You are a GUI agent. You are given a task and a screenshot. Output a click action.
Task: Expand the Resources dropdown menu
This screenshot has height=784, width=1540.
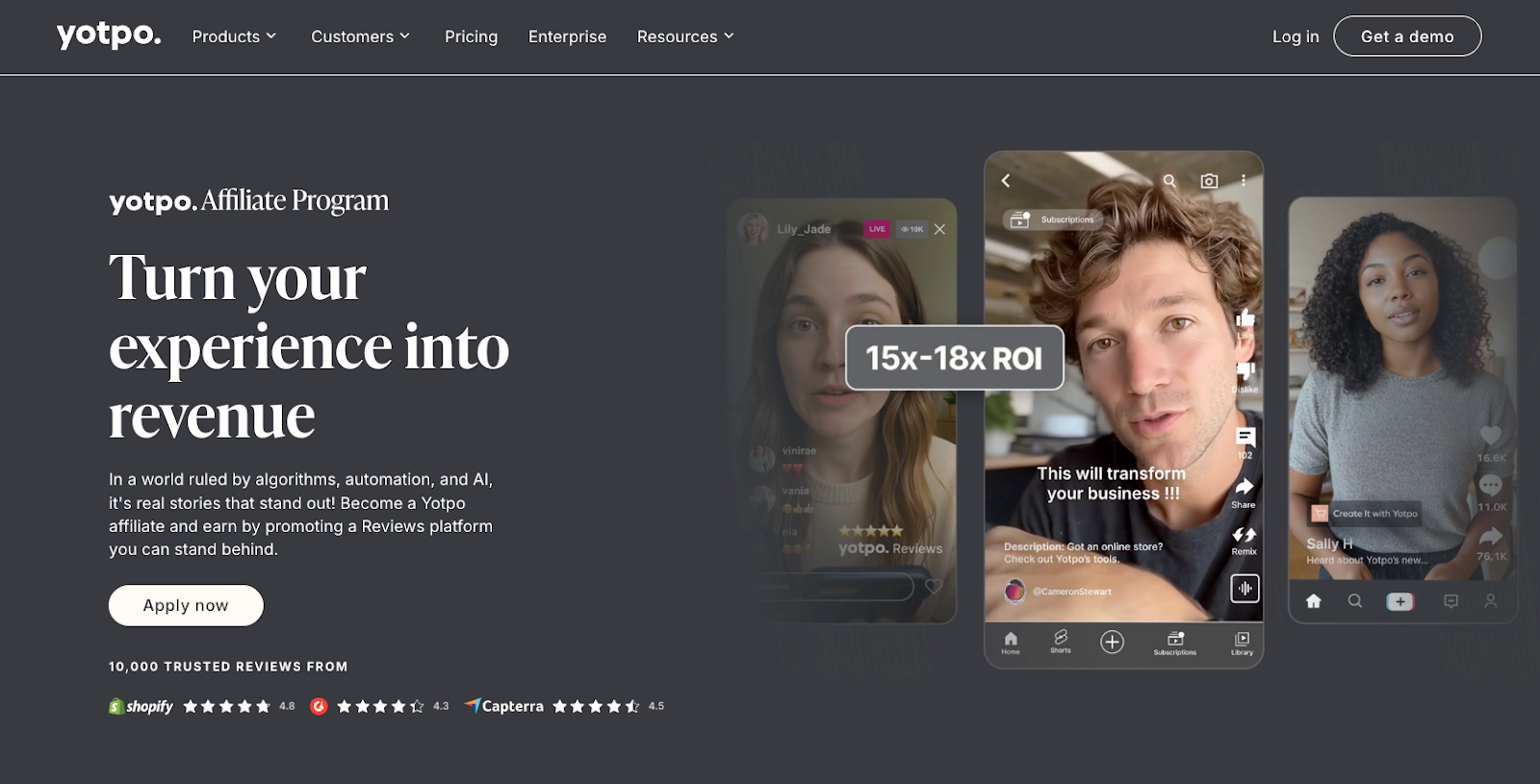(x=685, y=37)
